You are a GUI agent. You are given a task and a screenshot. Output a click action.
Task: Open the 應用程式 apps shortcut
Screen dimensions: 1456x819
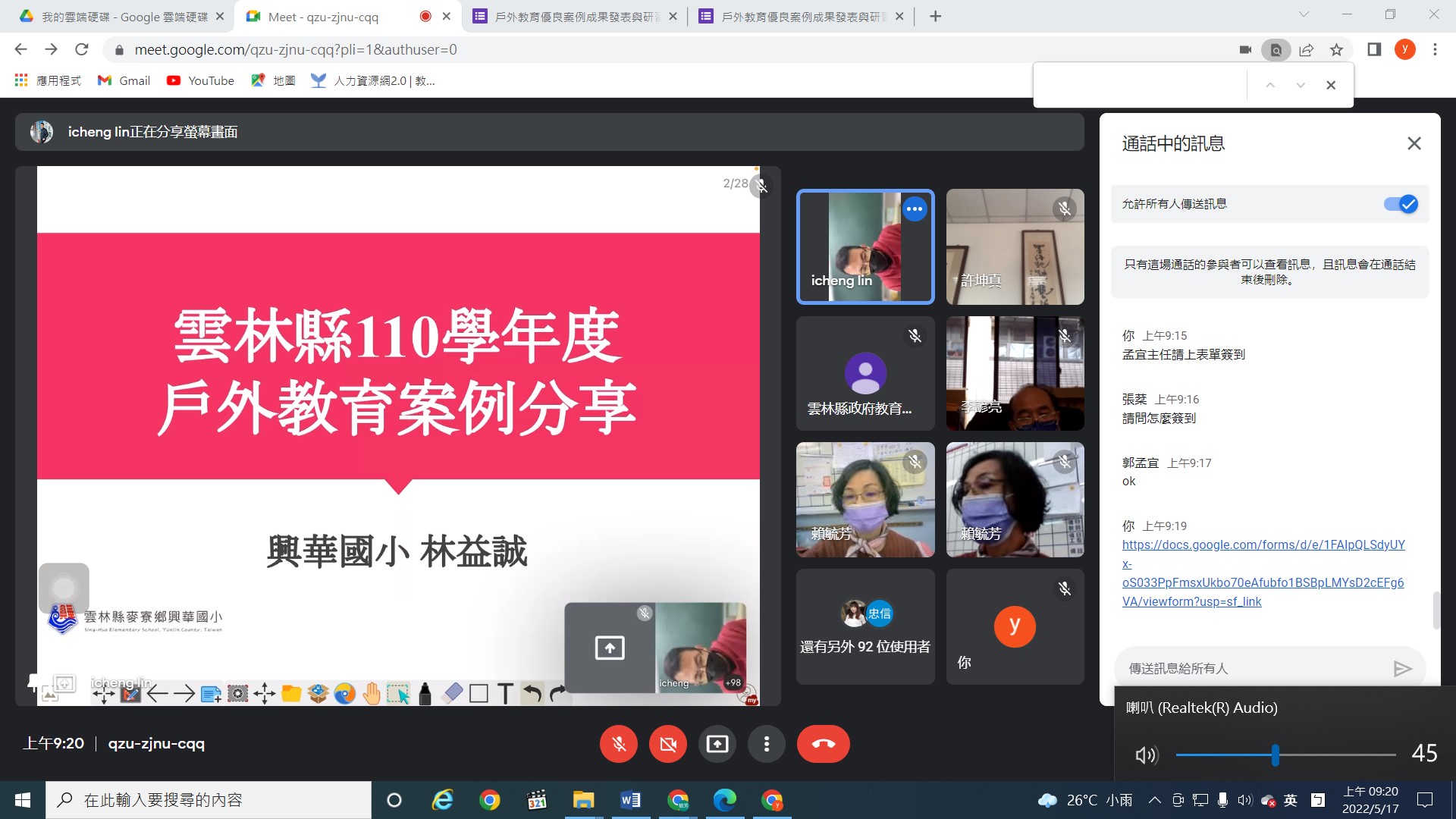tap(48, 80)
